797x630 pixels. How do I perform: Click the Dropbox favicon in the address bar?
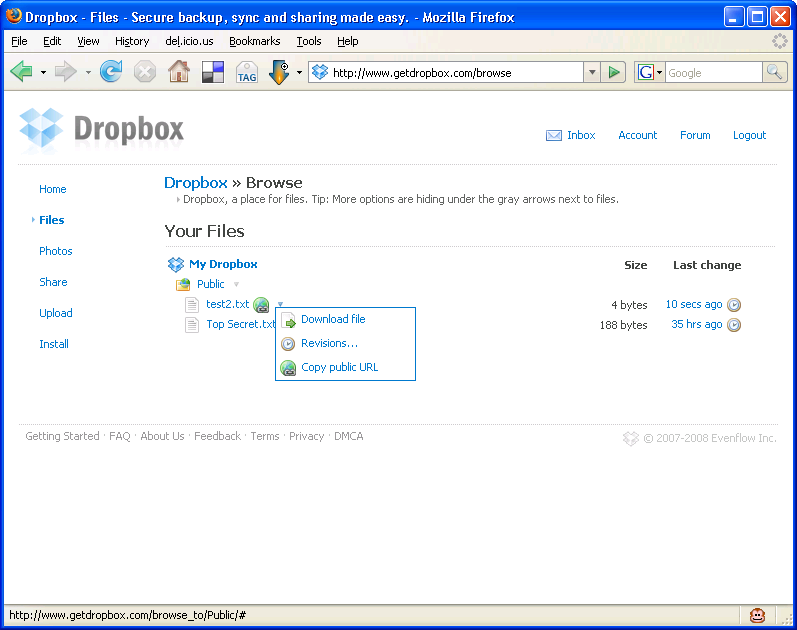320,72
